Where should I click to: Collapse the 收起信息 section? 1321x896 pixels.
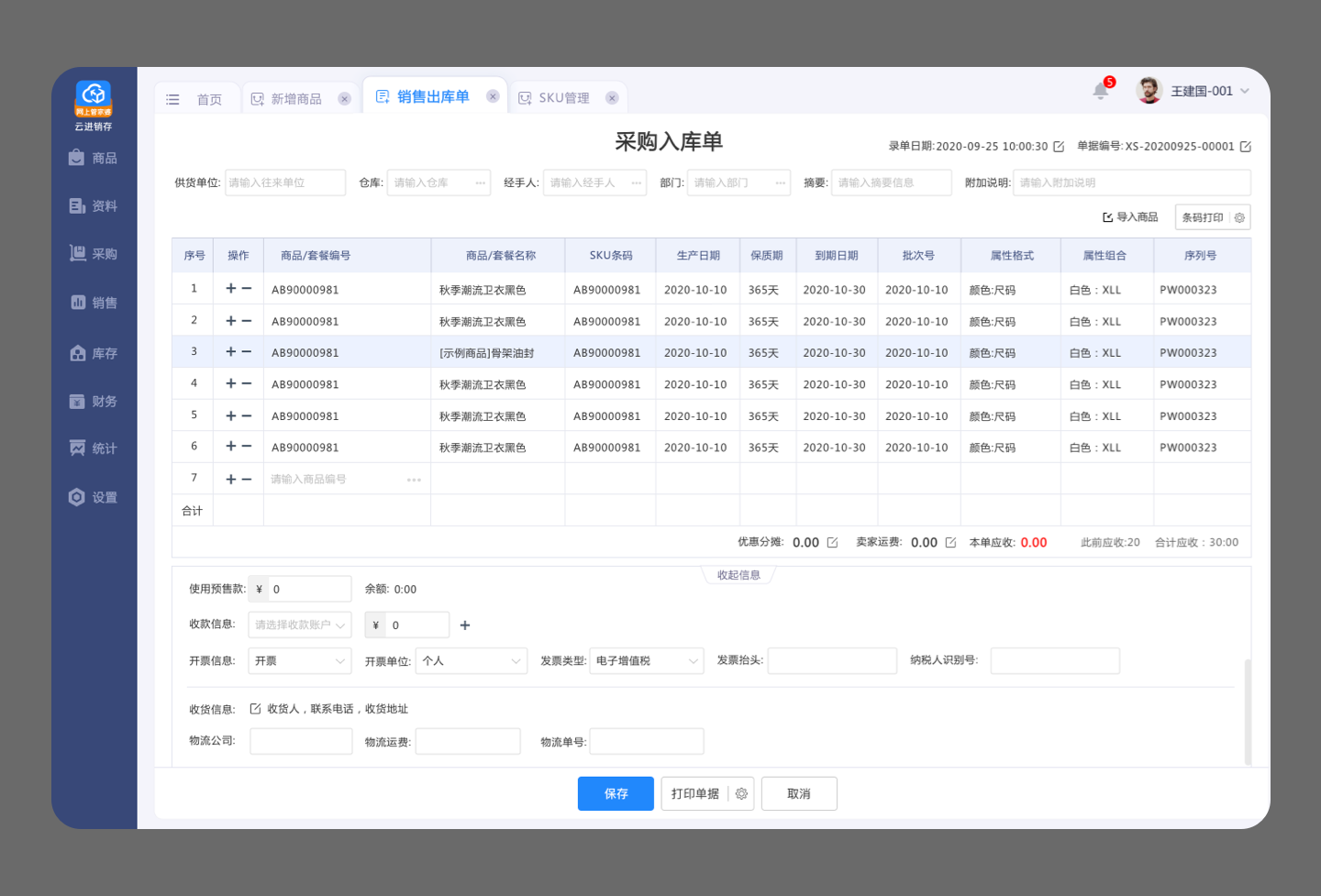coord(738,575)
